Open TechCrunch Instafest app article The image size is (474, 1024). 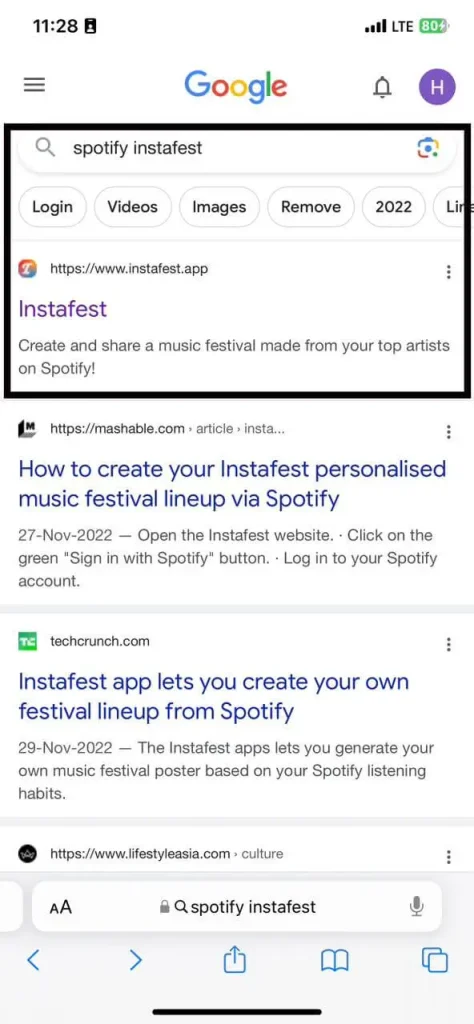coord(214,696)
